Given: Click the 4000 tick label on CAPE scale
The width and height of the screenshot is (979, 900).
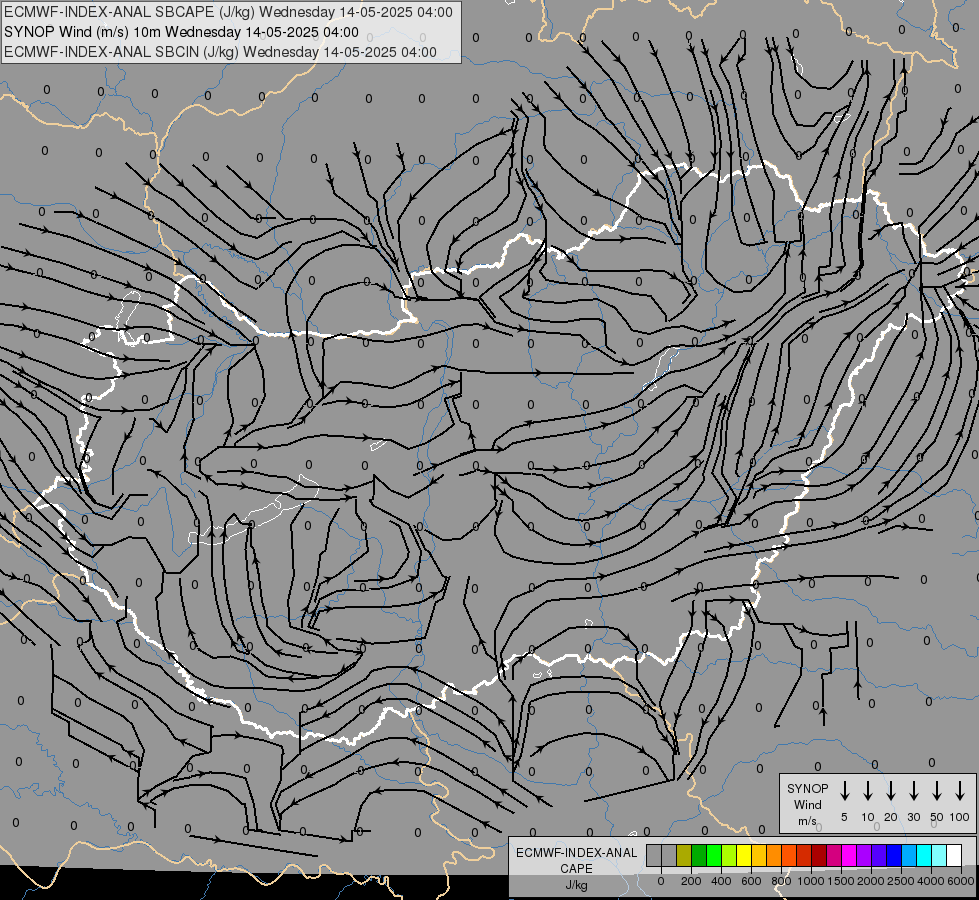Looking at the screenshot, I should (930, 881).
